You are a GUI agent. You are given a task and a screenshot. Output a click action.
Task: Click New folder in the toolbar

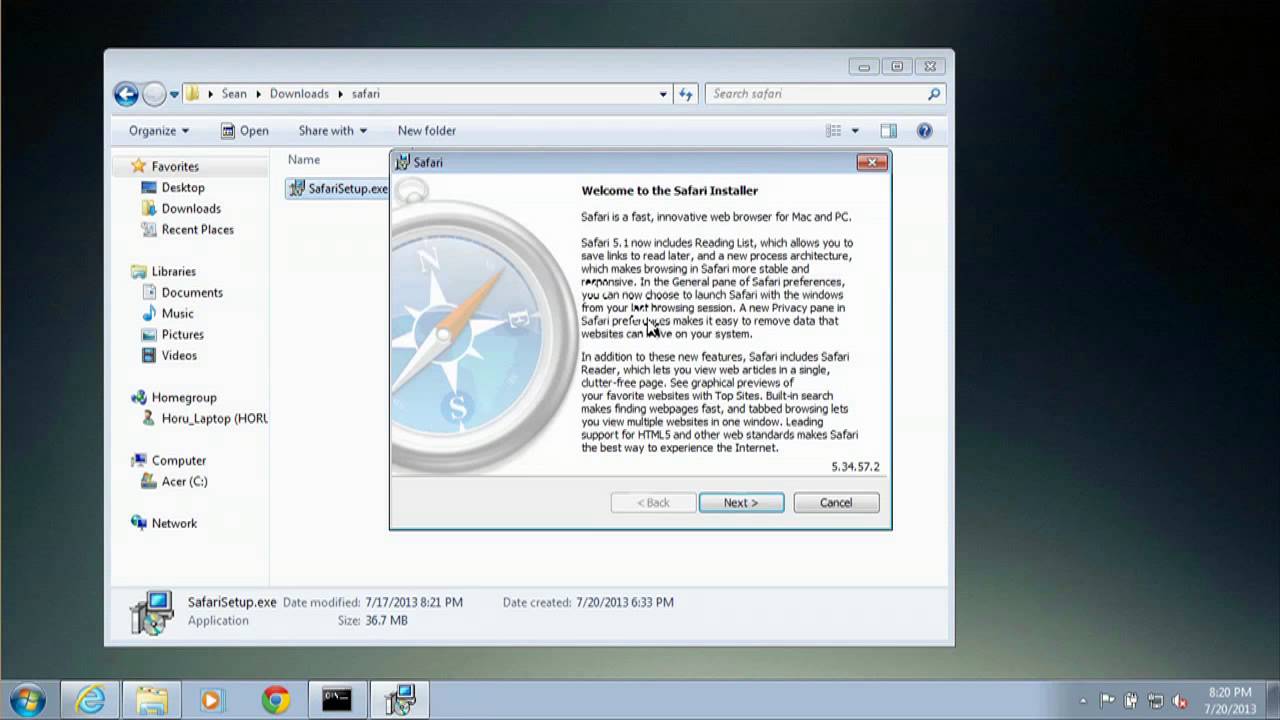(x=427, y=131)
